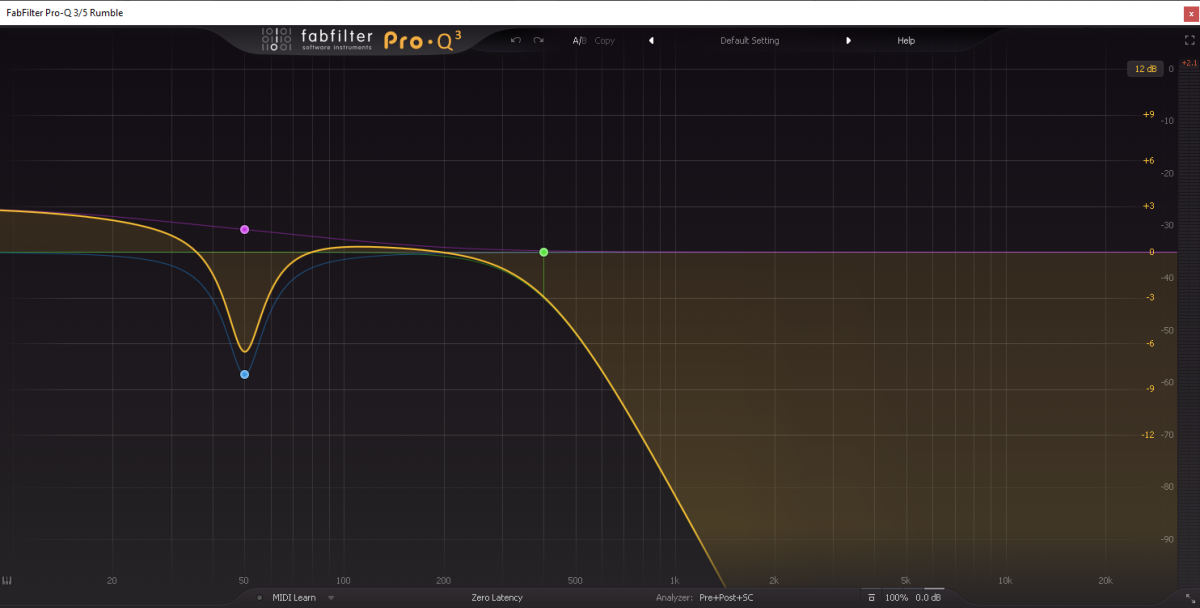
Task: Click the FabFilter Pro-Q 3 logo
Action: click(x=362, y=40)
